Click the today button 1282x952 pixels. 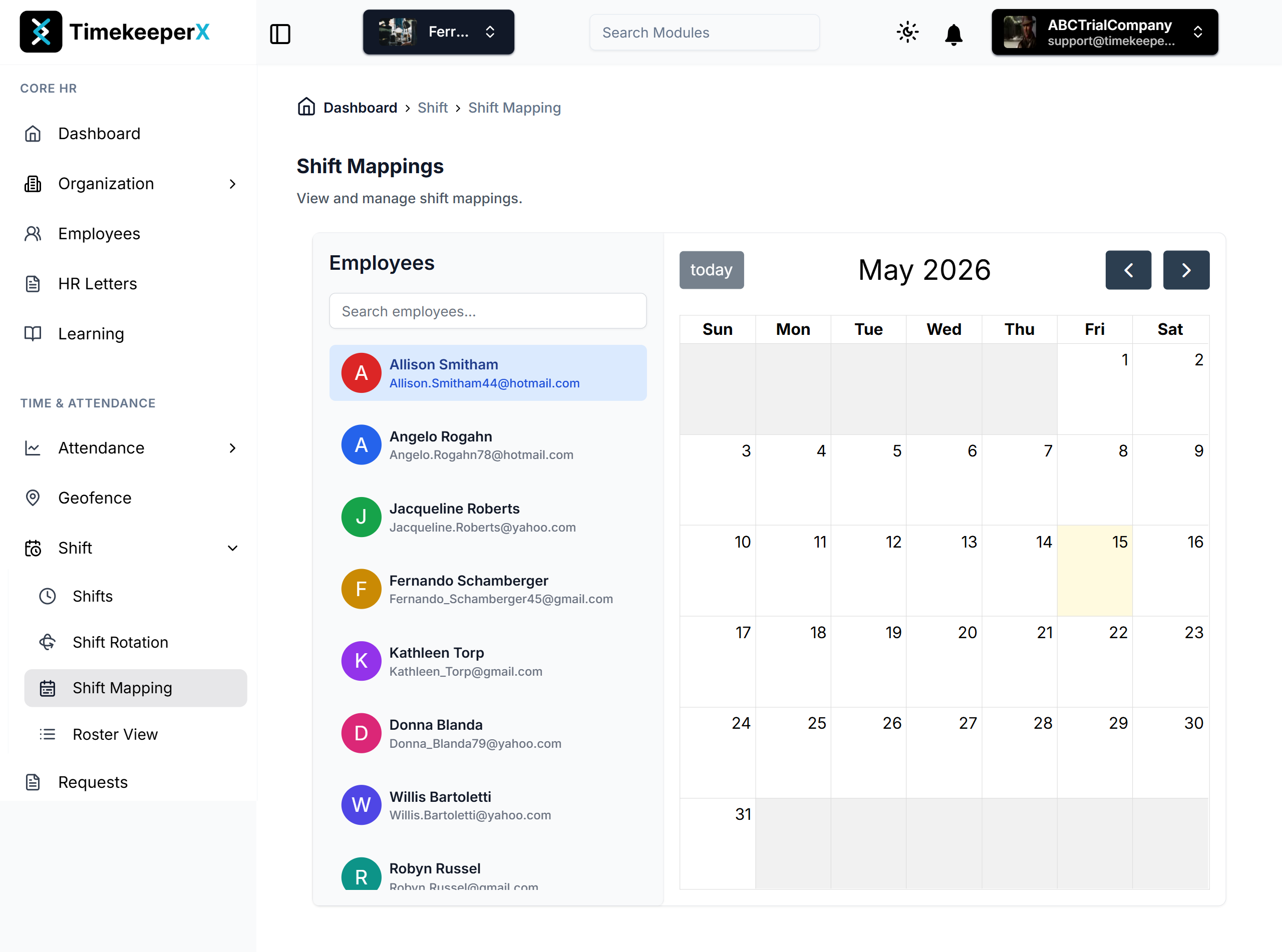pos(711,270)
